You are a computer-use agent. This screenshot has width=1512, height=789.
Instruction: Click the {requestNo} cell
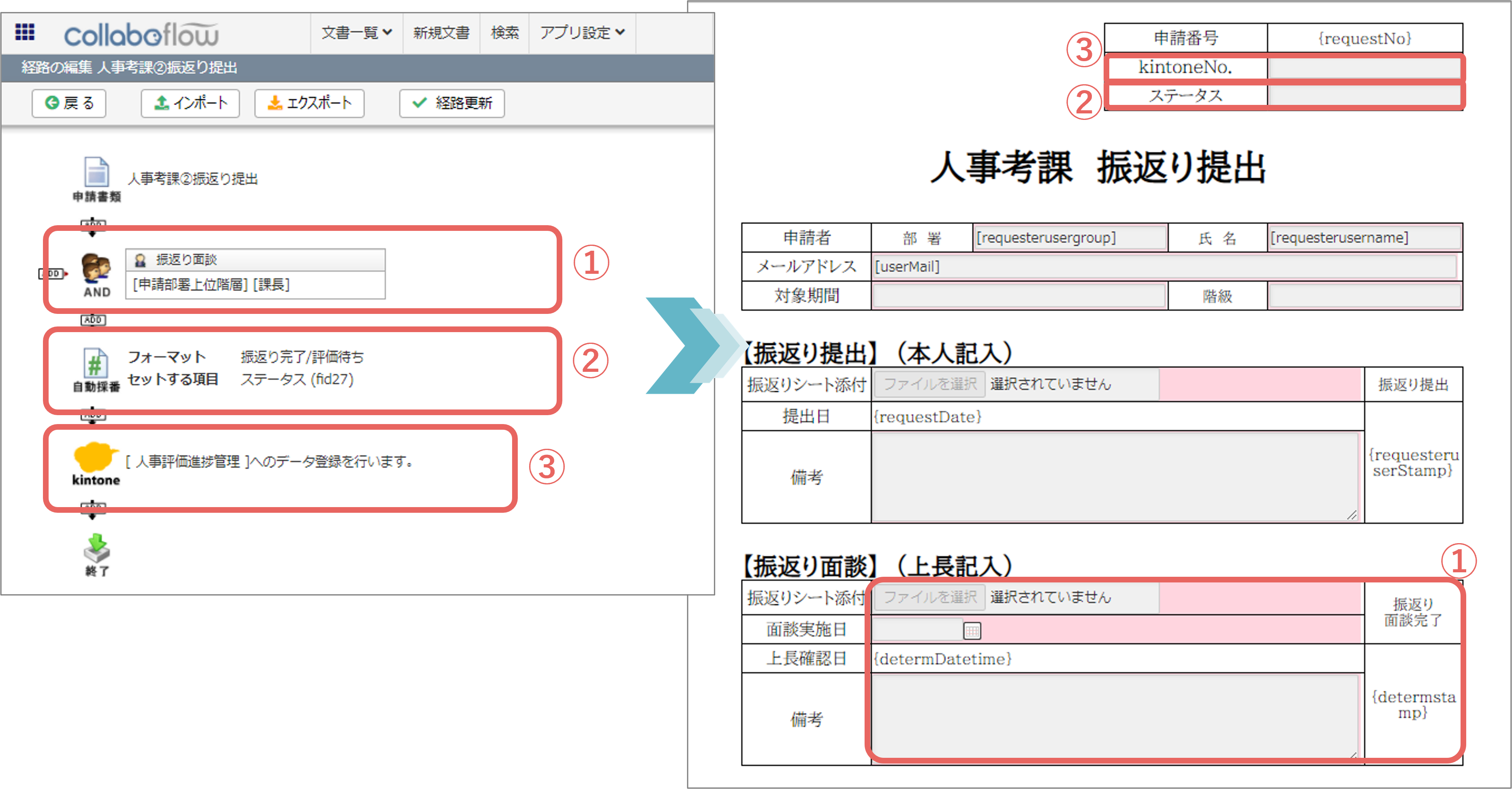click(1365, 39)
